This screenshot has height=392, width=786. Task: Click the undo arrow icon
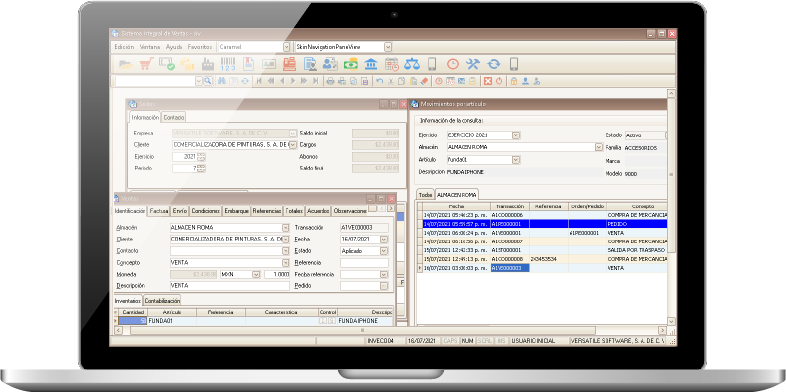point(379,81)
